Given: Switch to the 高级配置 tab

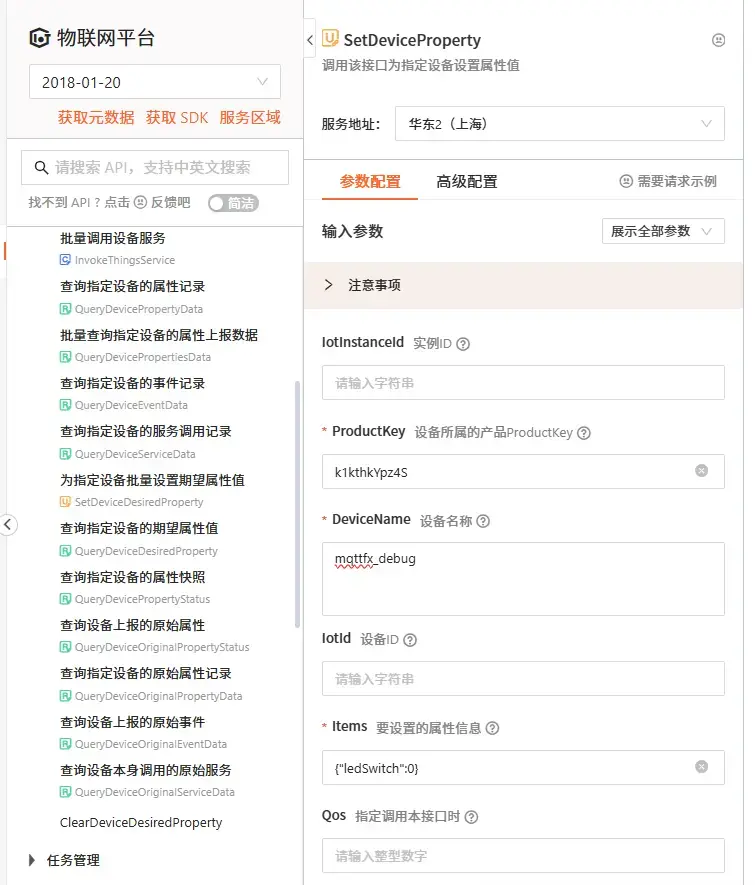Looking at the screenshot, I should (466, 182).
